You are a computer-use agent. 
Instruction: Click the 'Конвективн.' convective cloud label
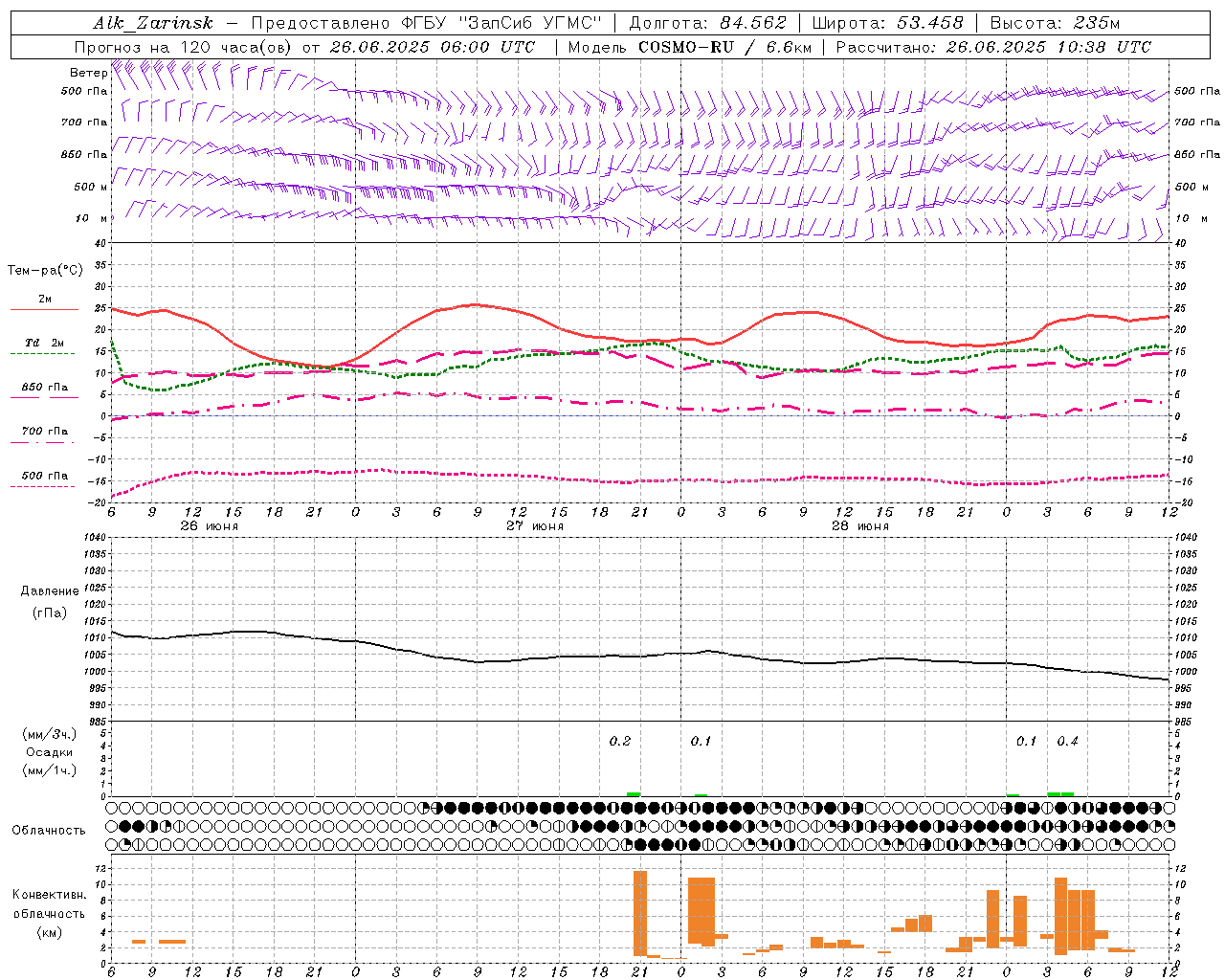50,895
